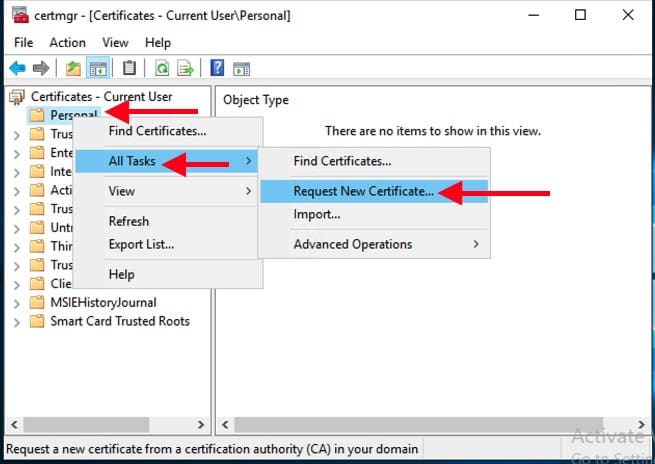Screen dimensions: 655x464
Task: Select Import... from the submenu
Action: pos(317,214)
